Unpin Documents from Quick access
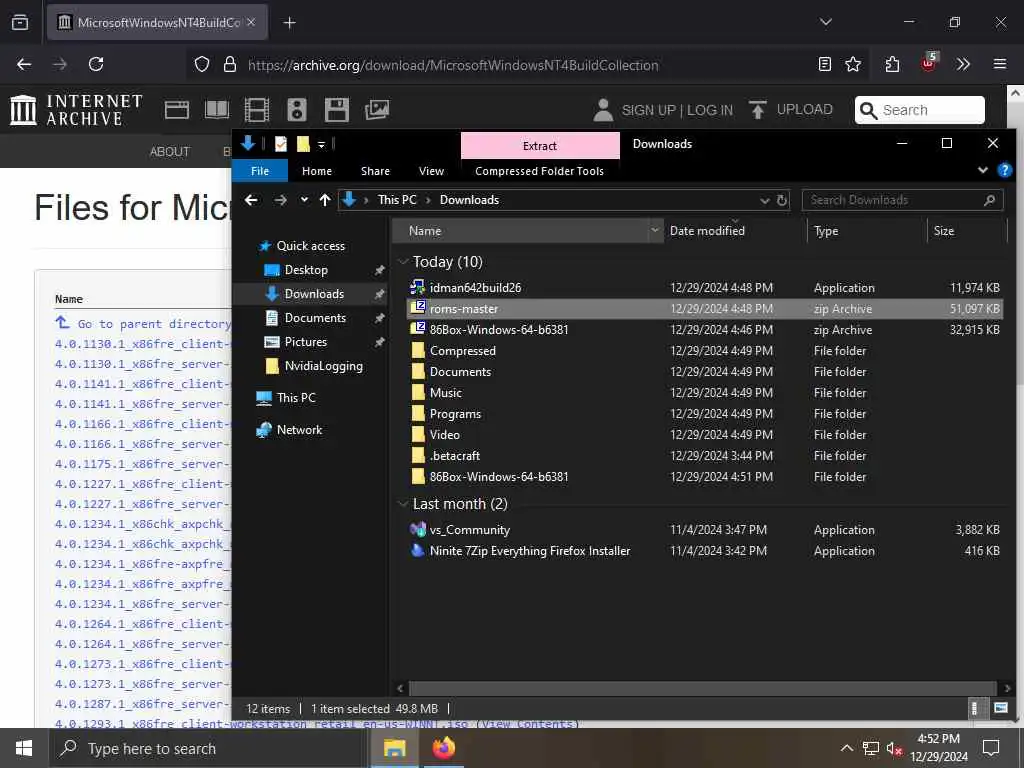This screenshot has width=1024, height=768. coord(379,318)
